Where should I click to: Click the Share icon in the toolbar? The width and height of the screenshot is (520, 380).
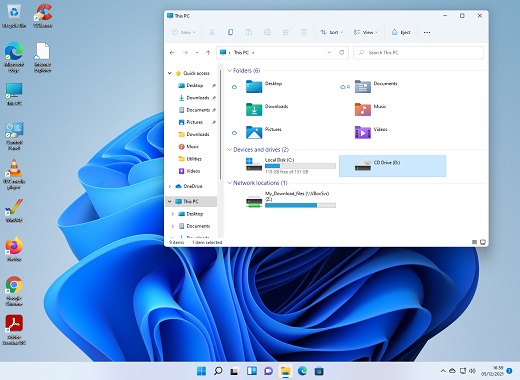(285, 32)
